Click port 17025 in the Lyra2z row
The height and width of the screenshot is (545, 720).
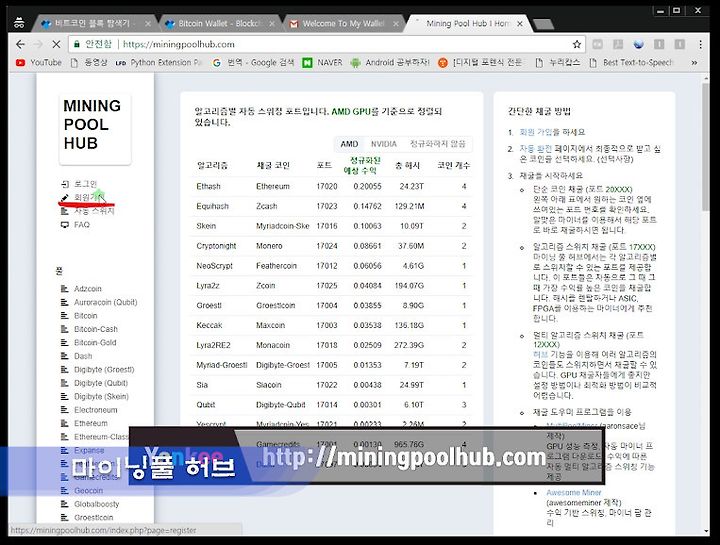point(326,286)
